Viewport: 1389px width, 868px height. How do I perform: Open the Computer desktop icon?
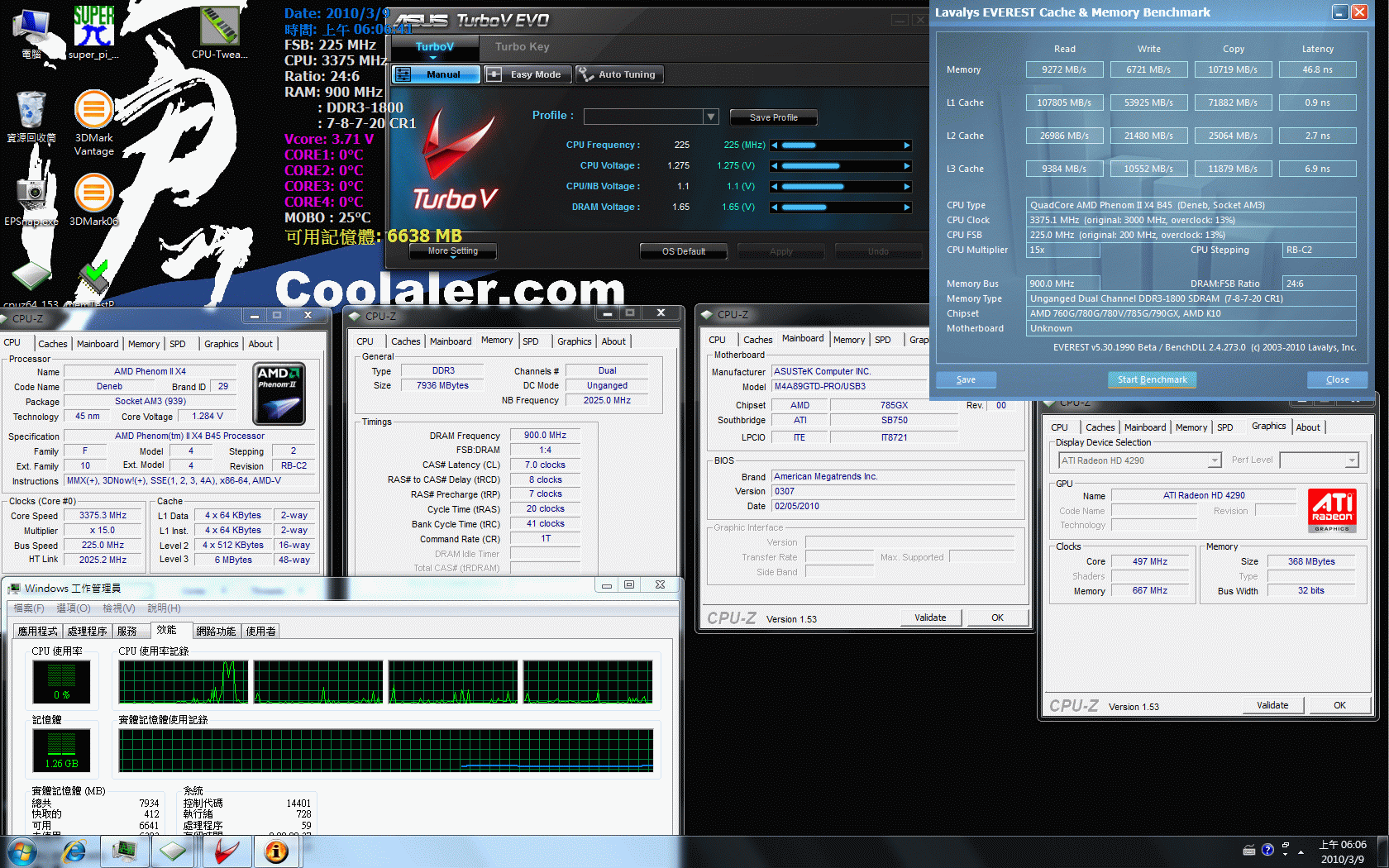[x=31, y=33]
